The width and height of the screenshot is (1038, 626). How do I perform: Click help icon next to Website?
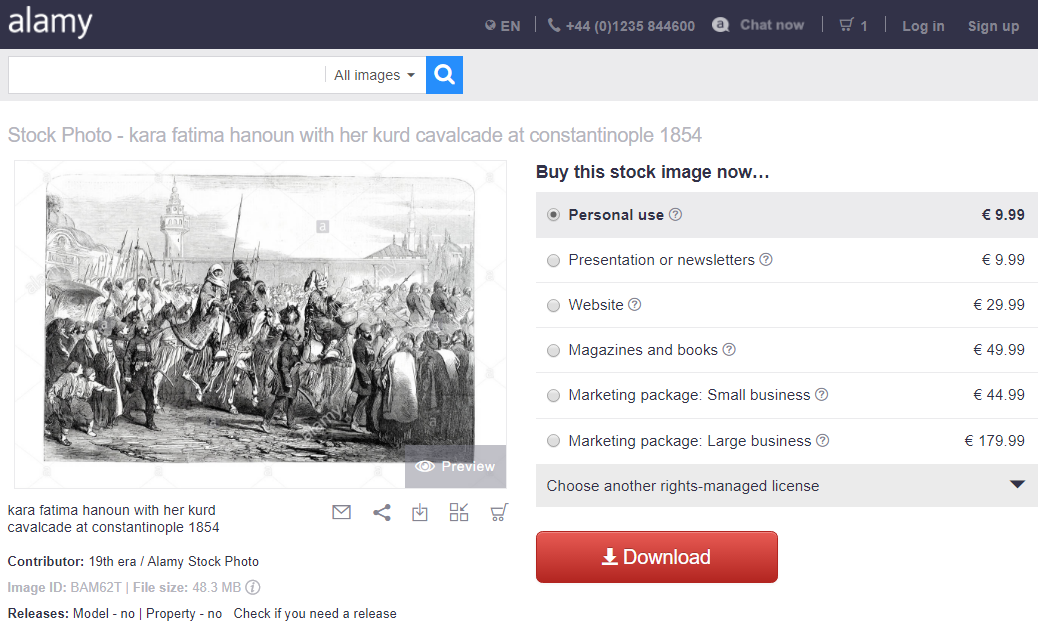[634, 304]
